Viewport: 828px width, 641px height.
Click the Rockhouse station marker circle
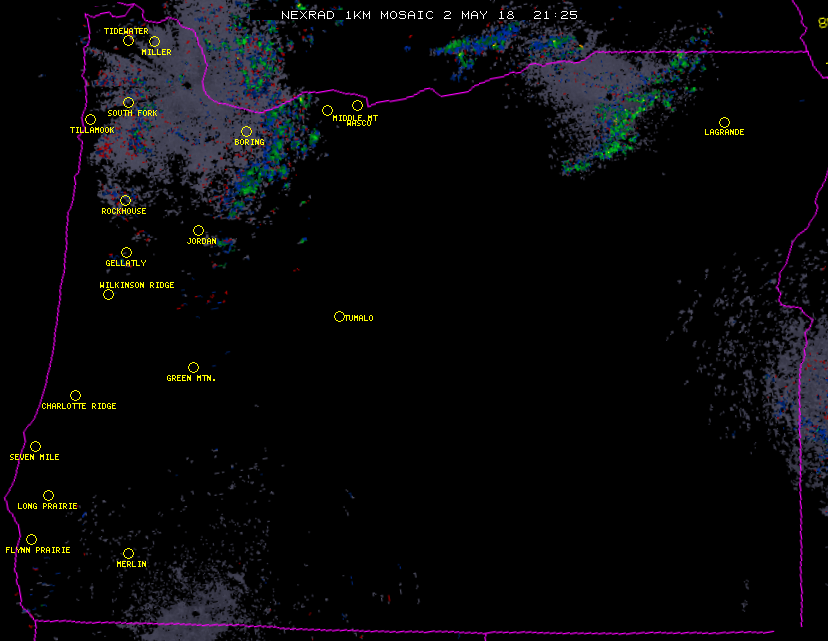tap(125, 201)
